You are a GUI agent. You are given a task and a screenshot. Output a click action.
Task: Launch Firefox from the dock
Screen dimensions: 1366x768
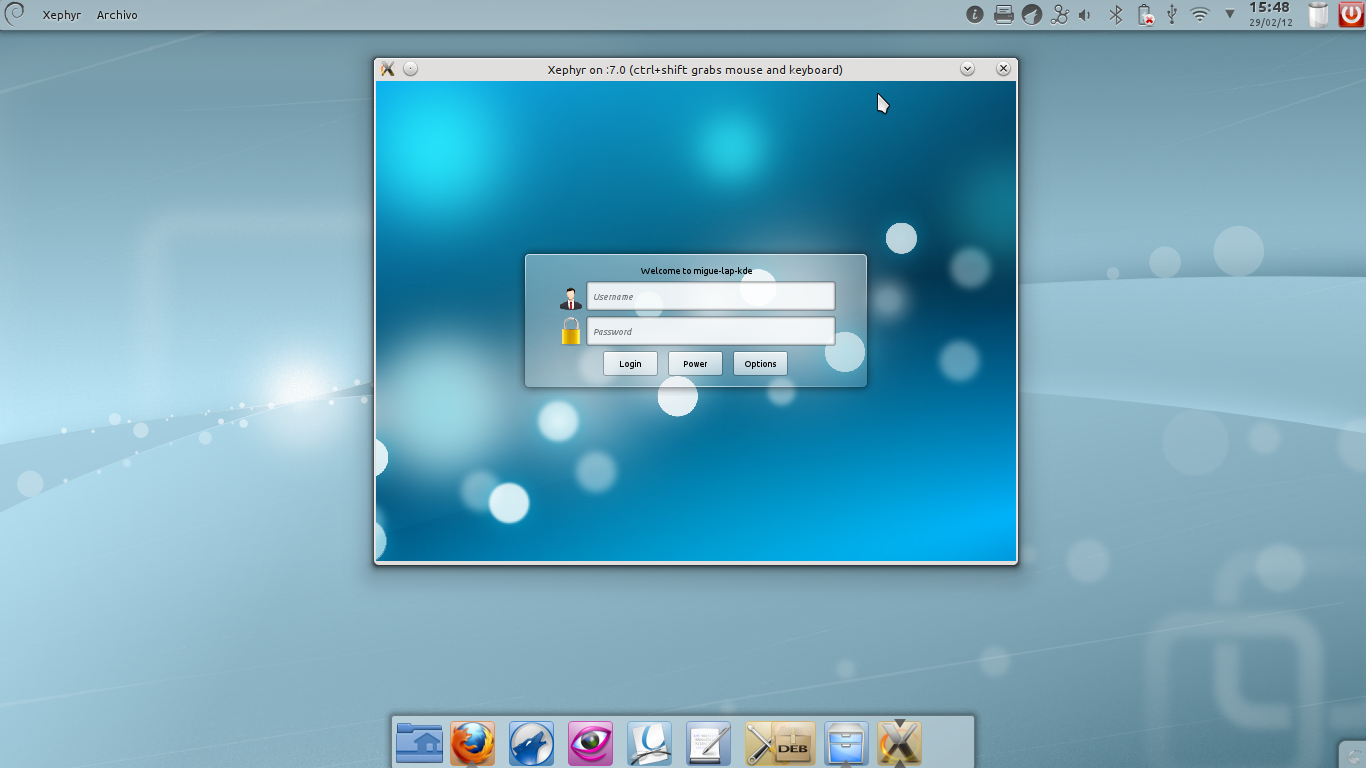coord(472,743)
